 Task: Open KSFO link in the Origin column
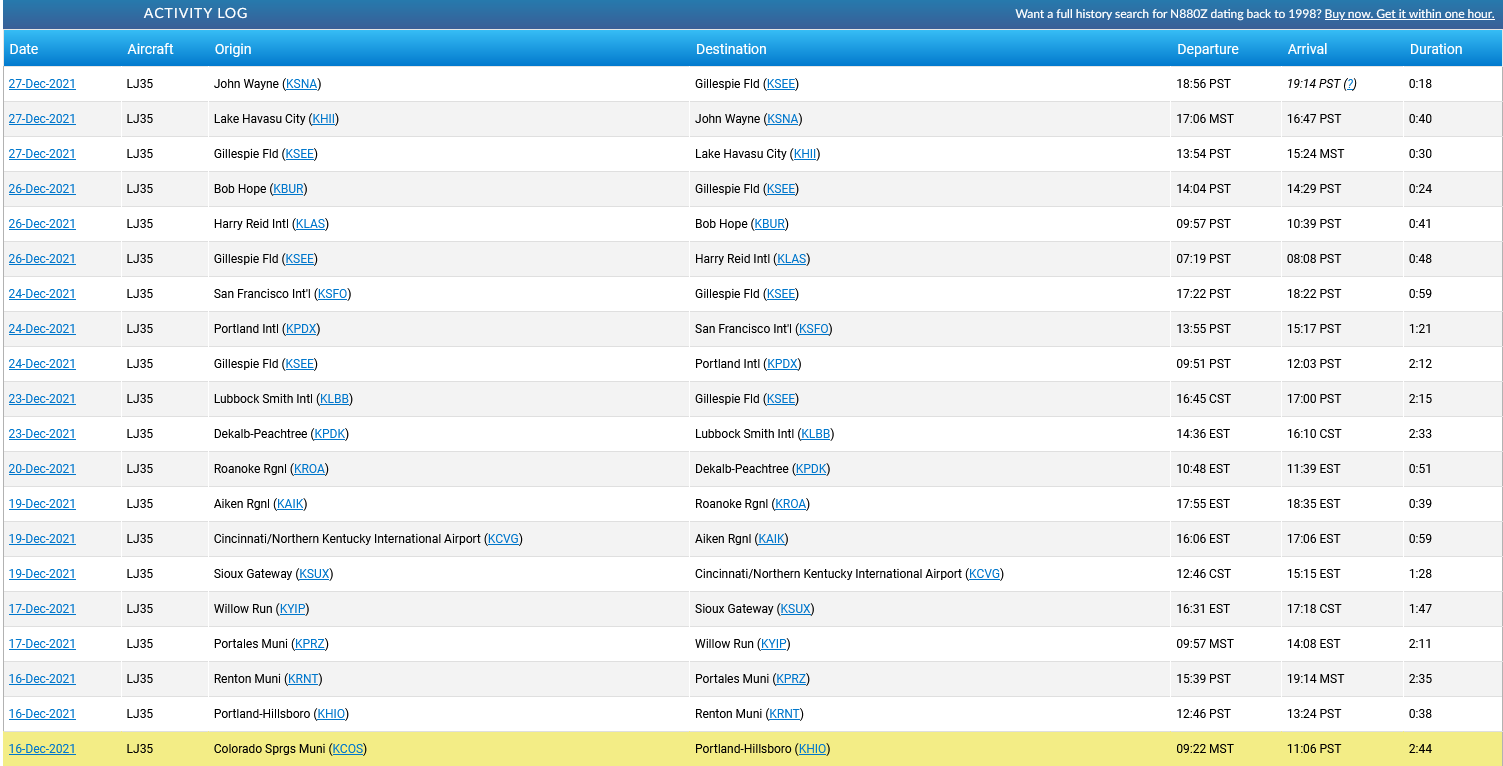click(332, 294)
